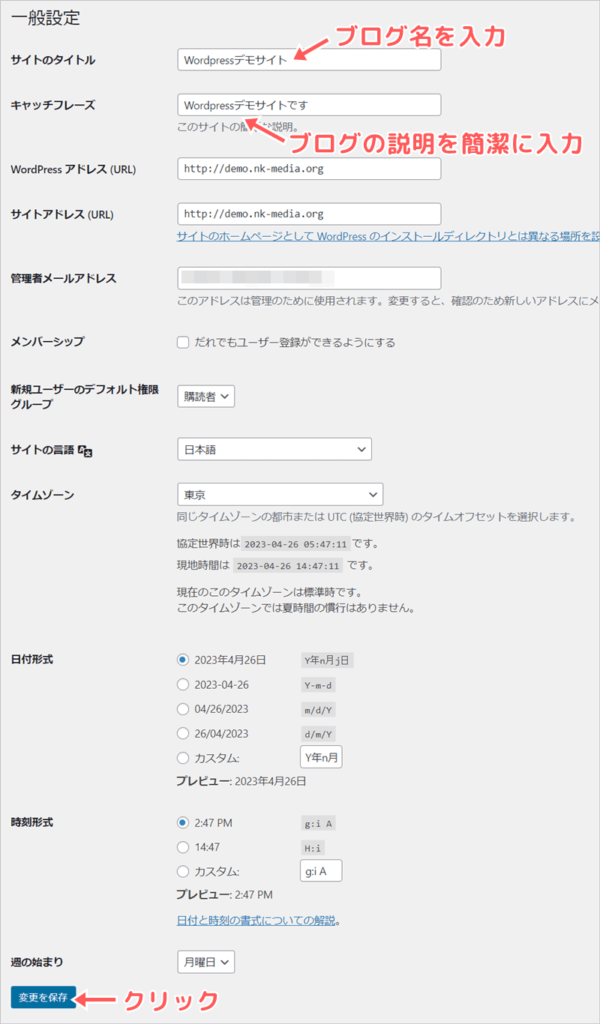The height and width of the screenshot is (1024, 600).
Task: Enable the だれでもユーザー登録ができるようにする checkbox
Action: point(183,342)
